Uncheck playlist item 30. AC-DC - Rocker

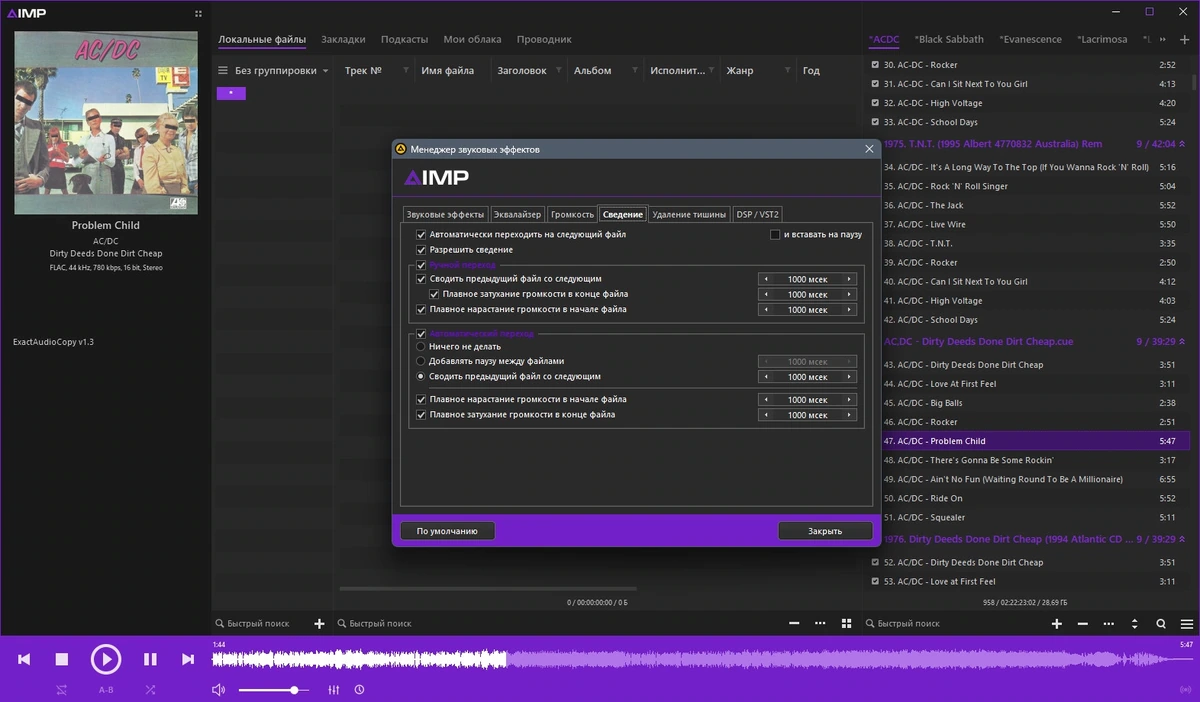876,65
